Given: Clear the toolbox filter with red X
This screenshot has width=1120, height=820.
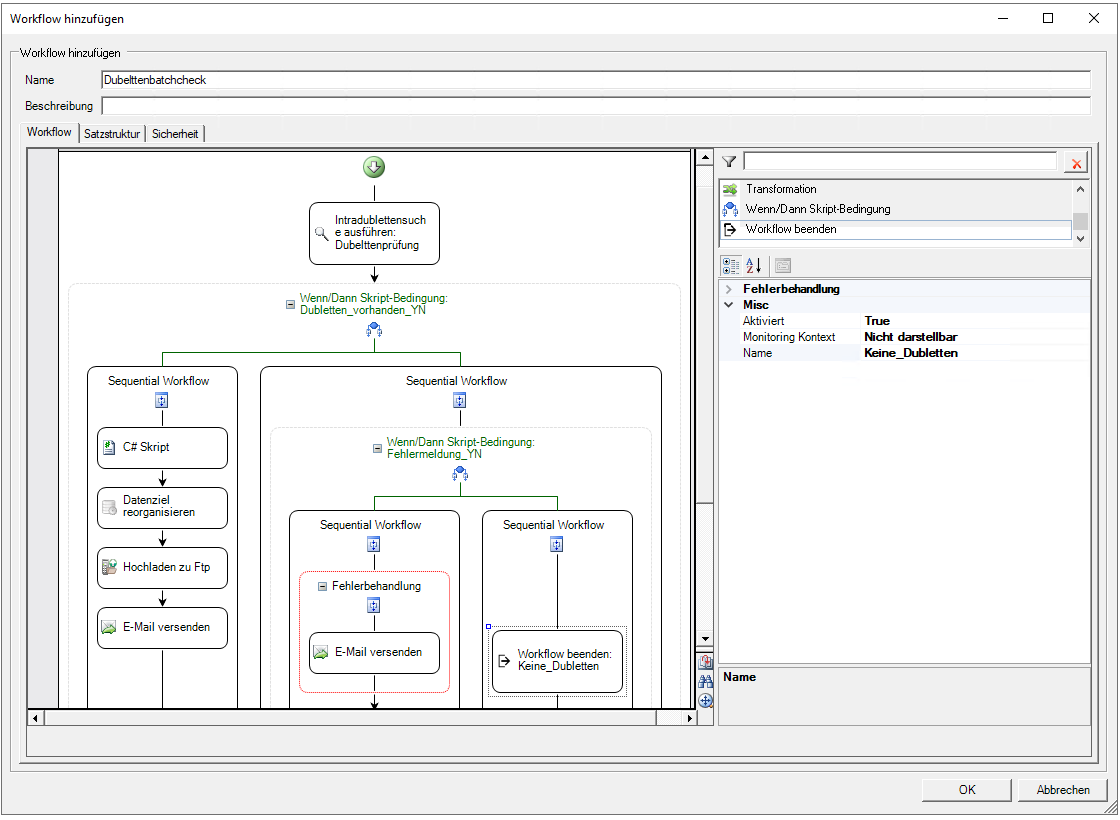Looking at the screenshot, I should point(1076,163).
